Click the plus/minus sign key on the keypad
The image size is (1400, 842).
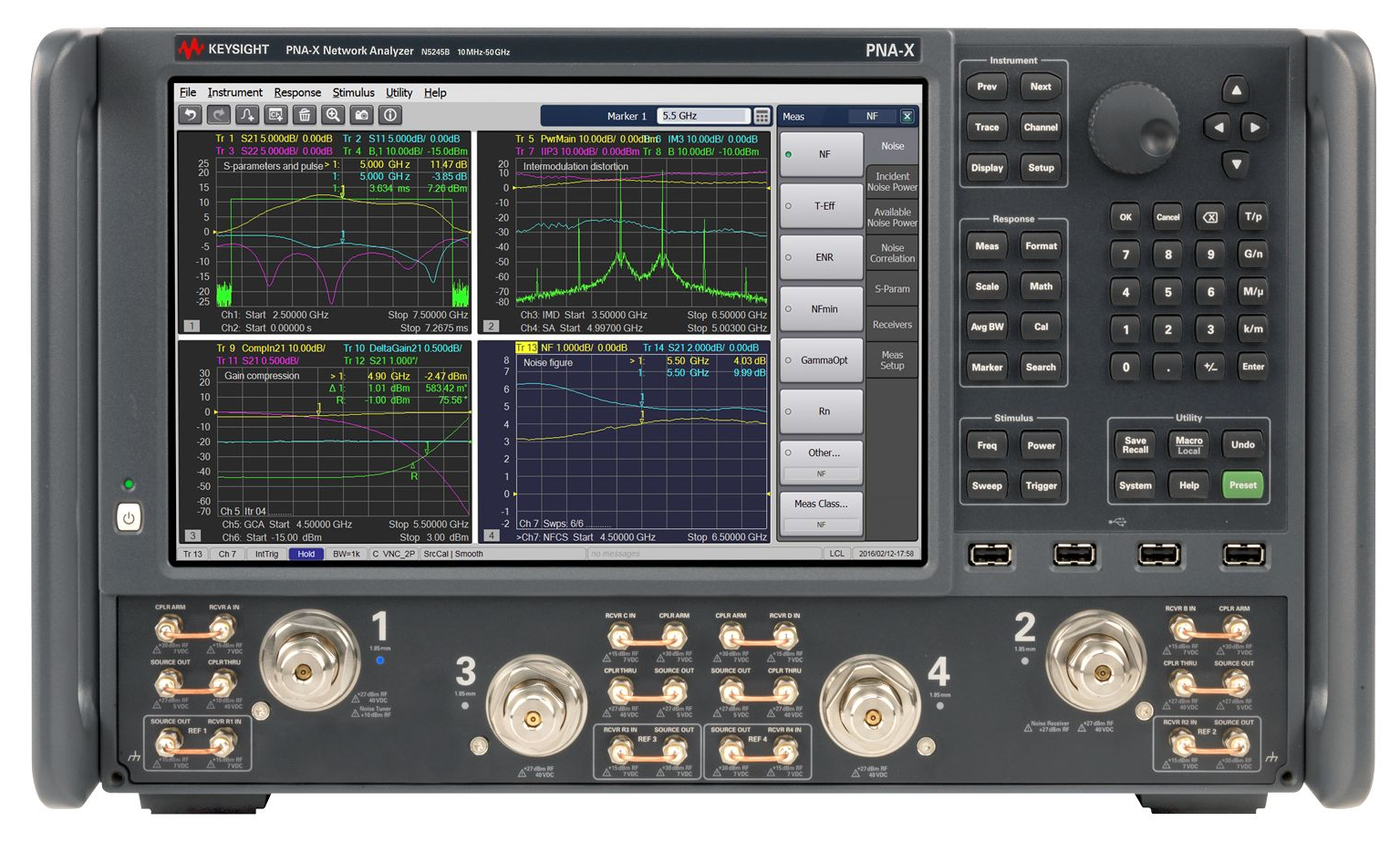point(1210,367)
